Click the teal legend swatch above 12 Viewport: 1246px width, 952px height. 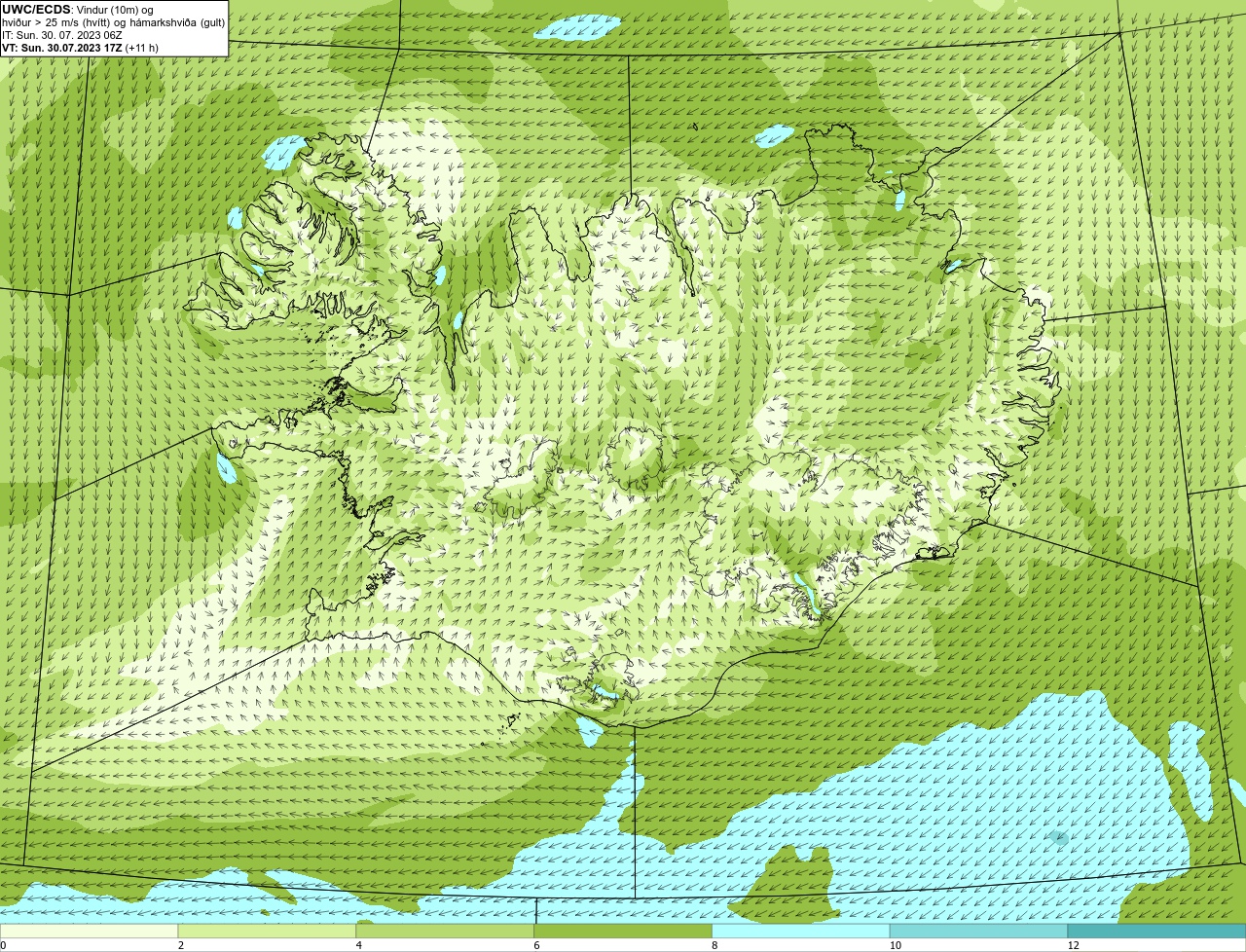pyautogui.click(x=1156, y=931)
